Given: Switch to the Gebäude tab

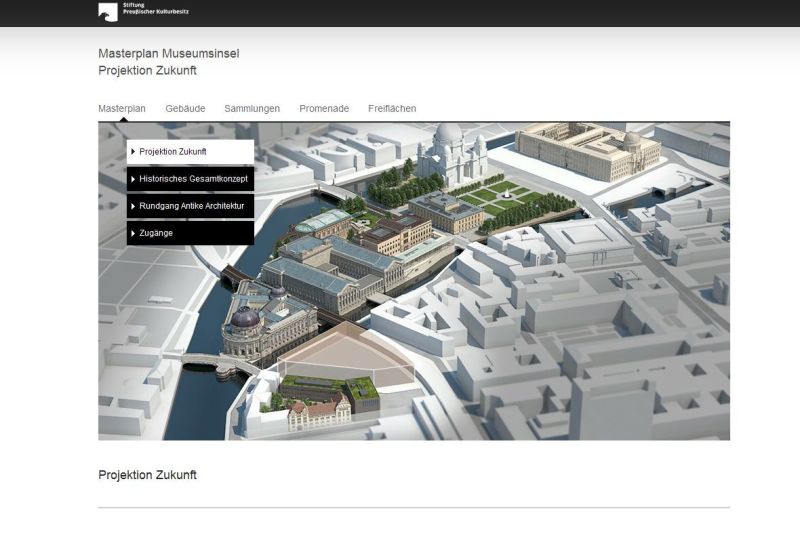Looking at the screenshot, I should pyautogui.click(x=185, y=109).
